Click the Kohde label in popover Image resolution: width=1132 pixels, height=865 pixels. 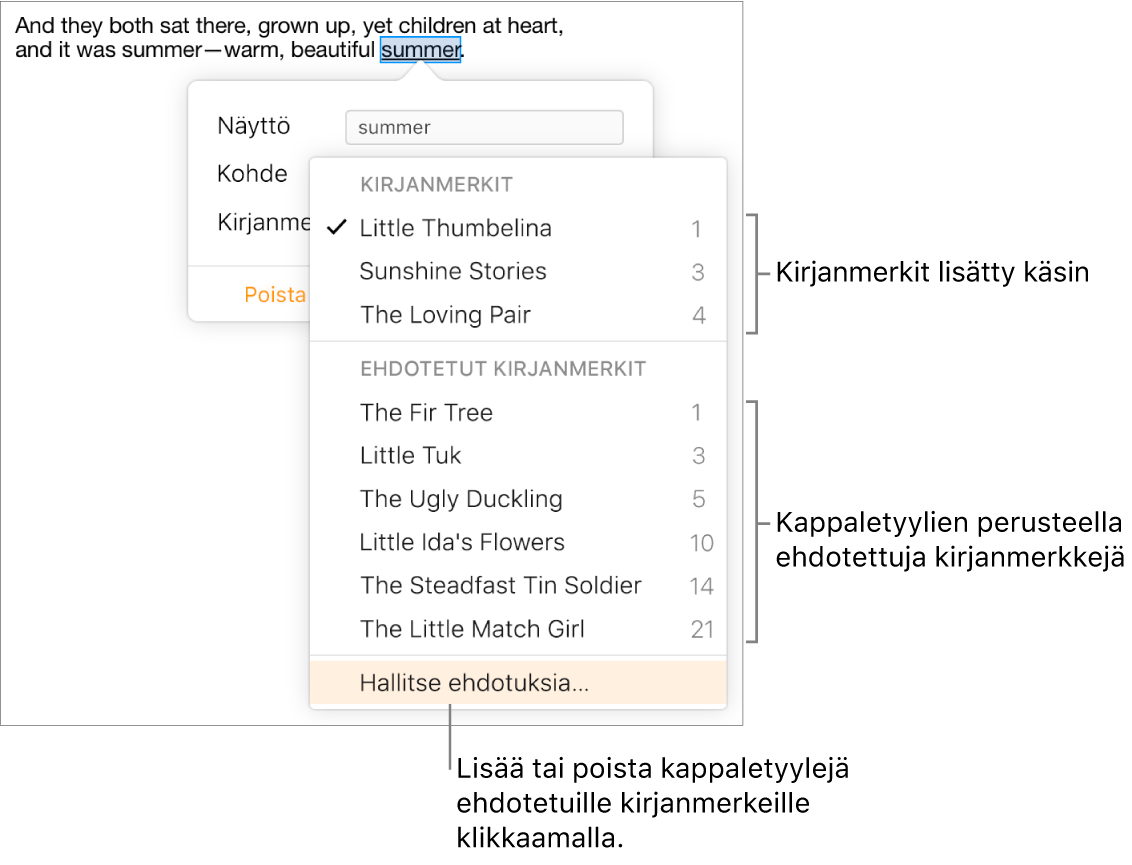tap(252, 174)
